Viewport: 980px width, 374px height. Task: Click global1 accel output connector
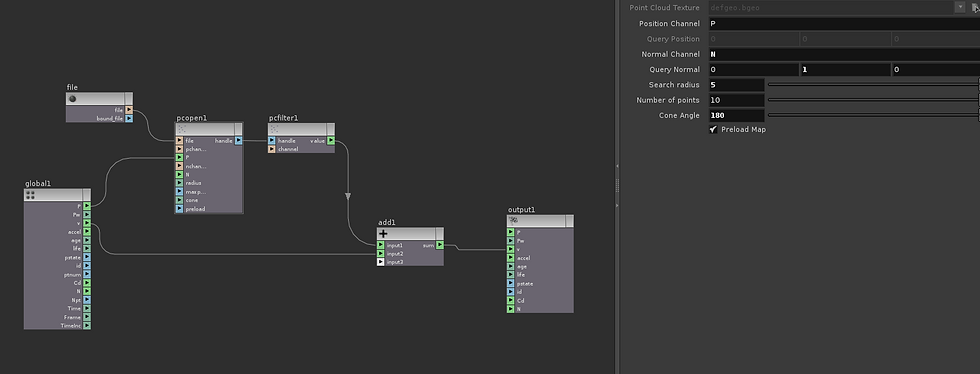87,231
